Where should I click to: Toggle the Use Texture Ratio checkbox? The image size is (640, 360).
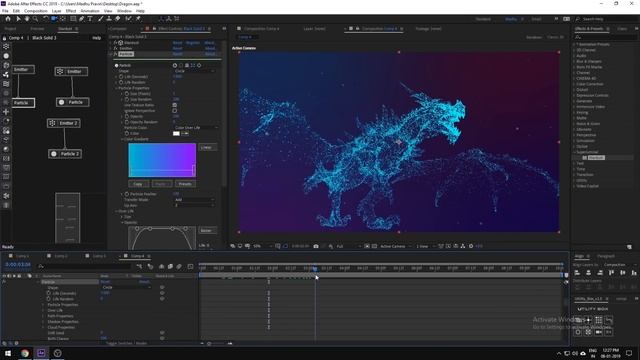click(x=175, y=105)
